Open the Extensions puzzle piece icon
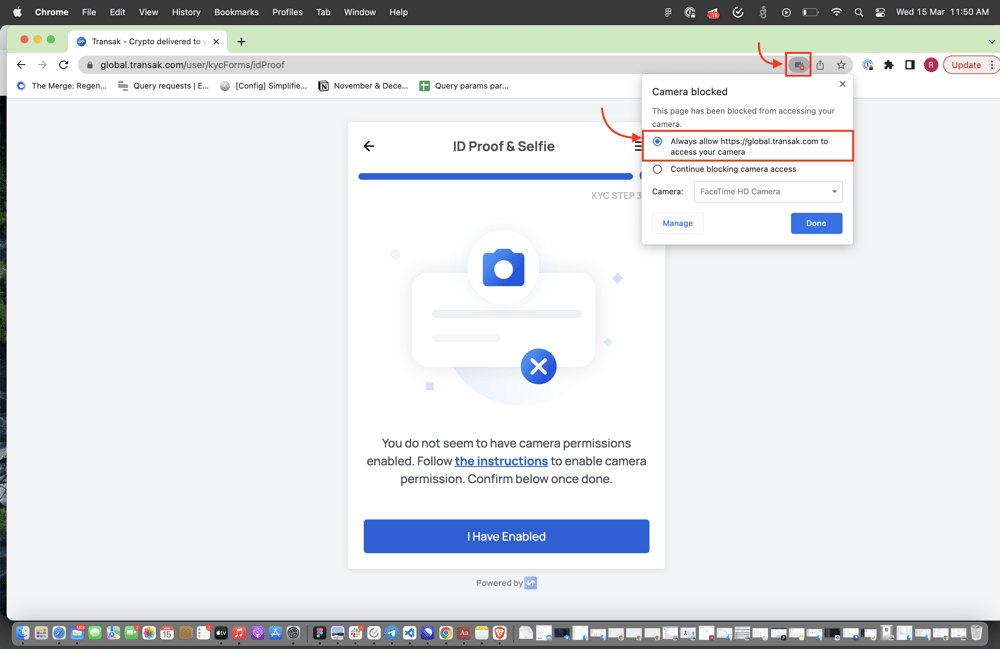This screenshot has width=1000, height=649. [x=888, y=65]
